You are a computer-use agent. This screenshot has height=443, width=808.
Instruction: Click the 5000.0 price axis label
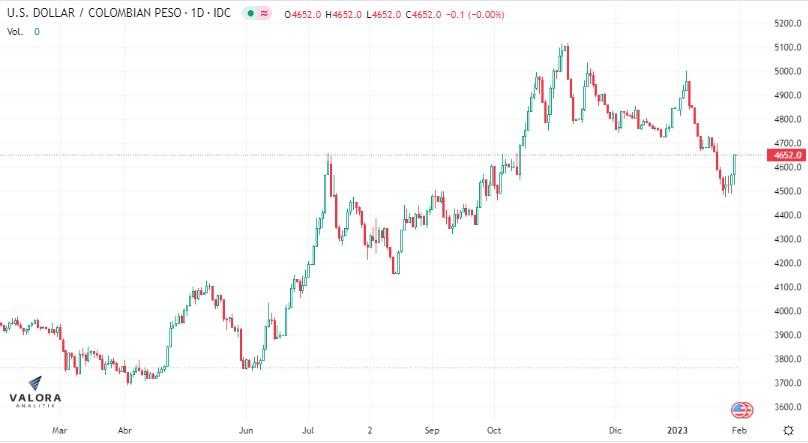coord(787,71)
